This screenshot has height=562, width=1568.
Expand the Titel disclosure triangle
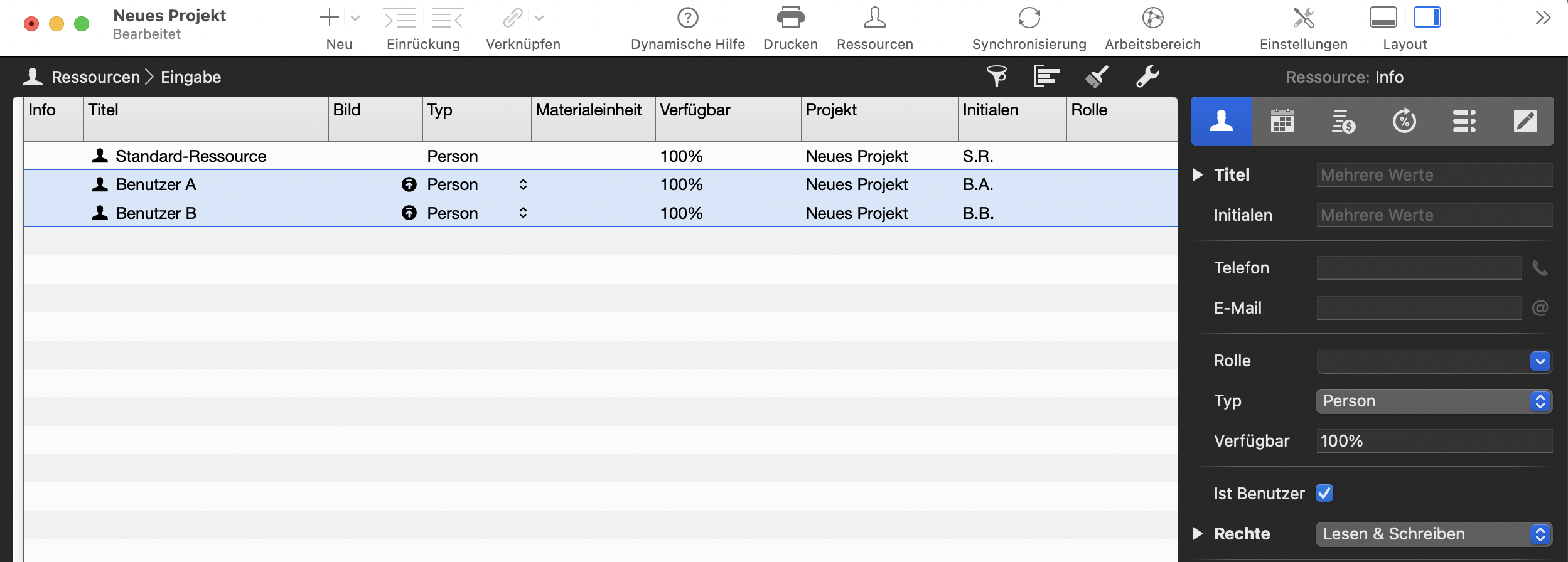1198,175
